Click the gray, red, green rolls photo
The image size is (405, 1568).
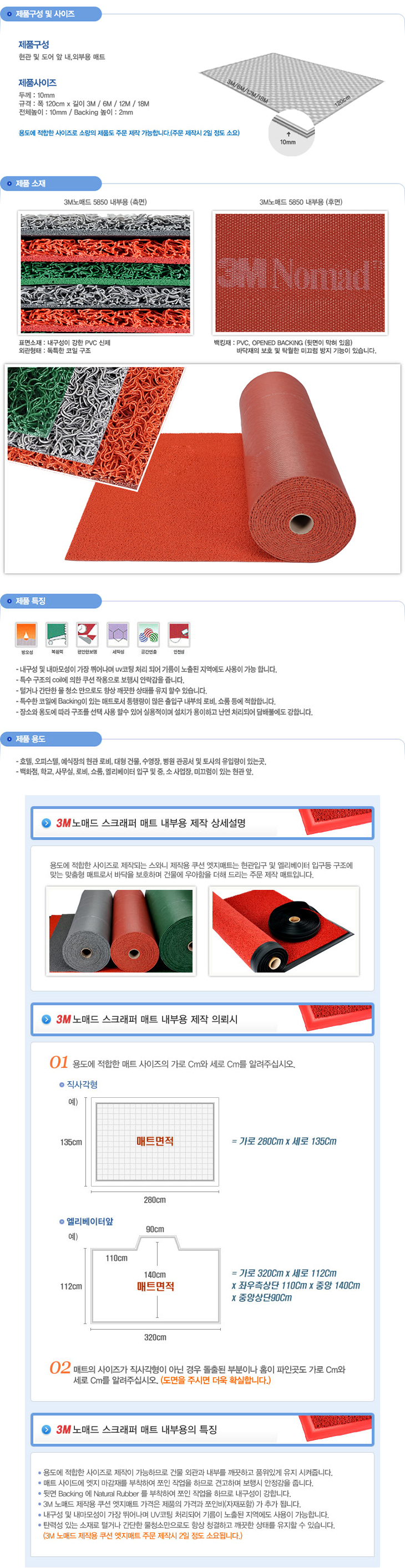pos(120,931)
